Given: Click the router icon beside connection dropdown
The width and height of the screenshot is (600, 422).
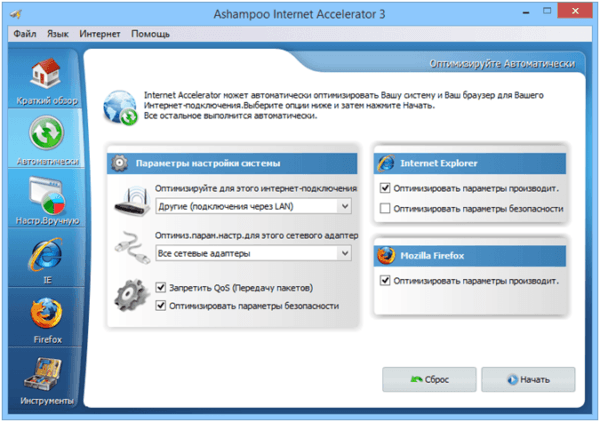Looking at the screenshot, I should click(132, 201).
